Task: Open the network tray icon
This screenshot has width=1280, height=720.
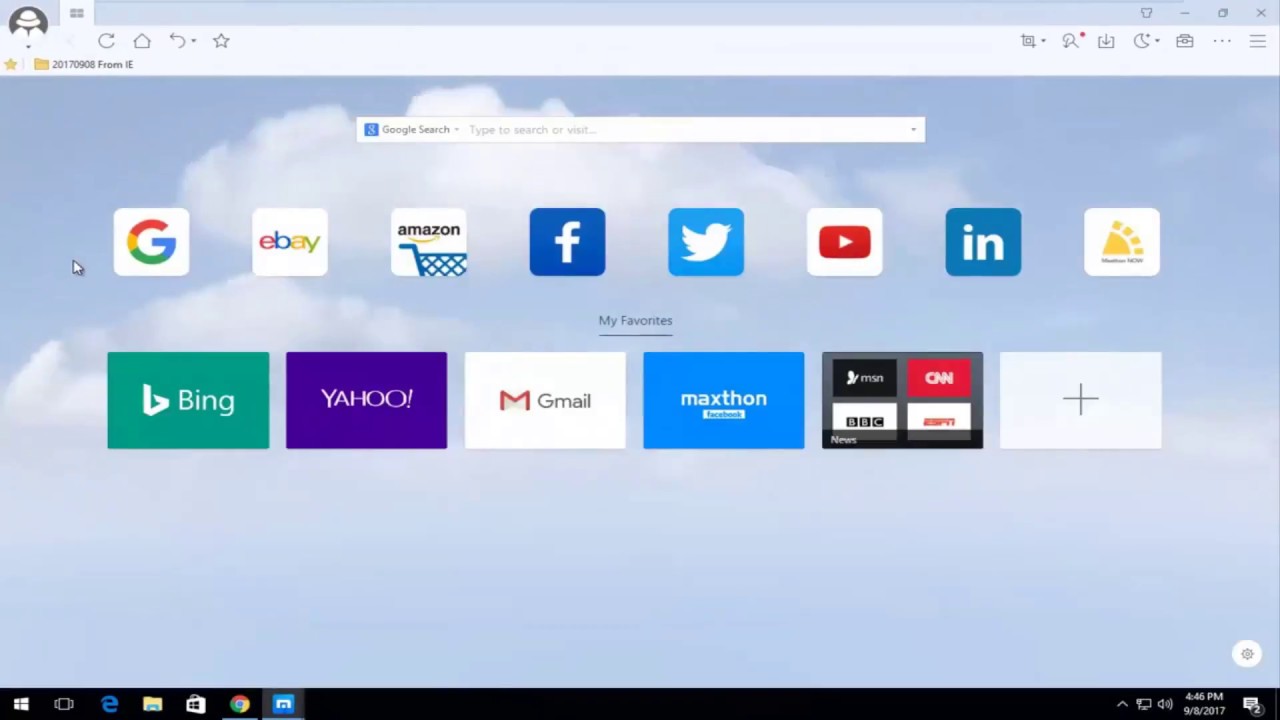Action: [1144, 704]
